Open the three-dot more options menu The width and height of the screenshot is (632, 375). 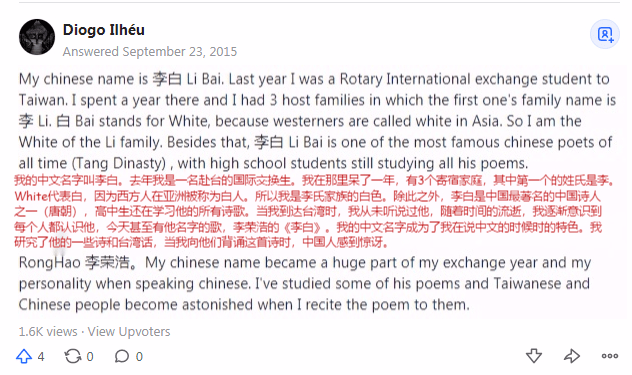tap(609, 356)
